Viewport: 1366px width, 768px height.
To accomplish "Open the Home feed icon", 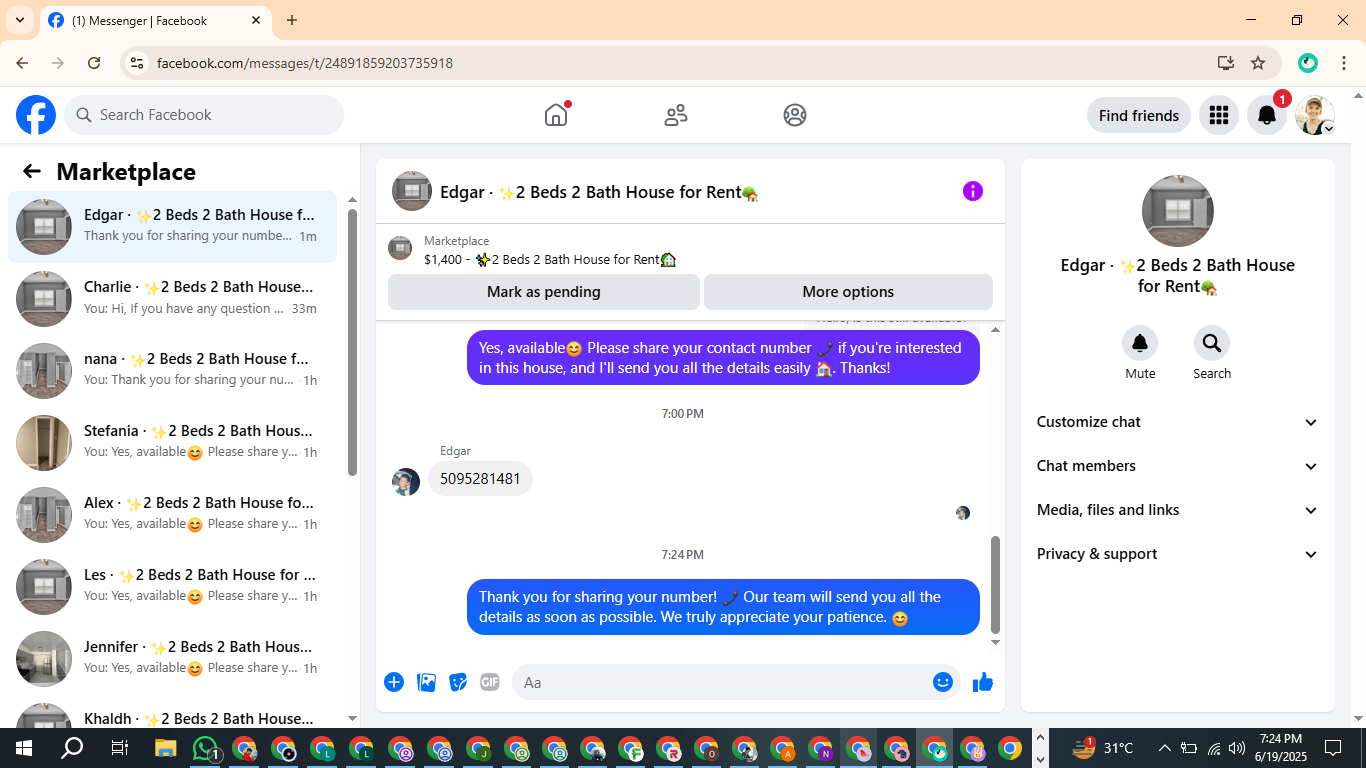I will pyautogui.click(x=556, y=115).
